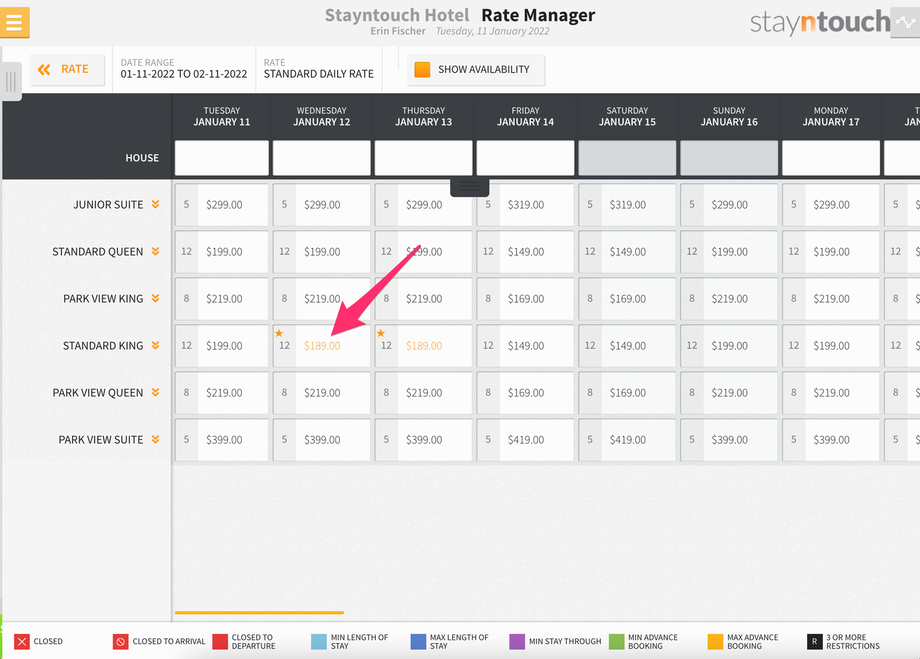Click the House cell for Monday January 17
Screen dimensions: 920x659
831,158
